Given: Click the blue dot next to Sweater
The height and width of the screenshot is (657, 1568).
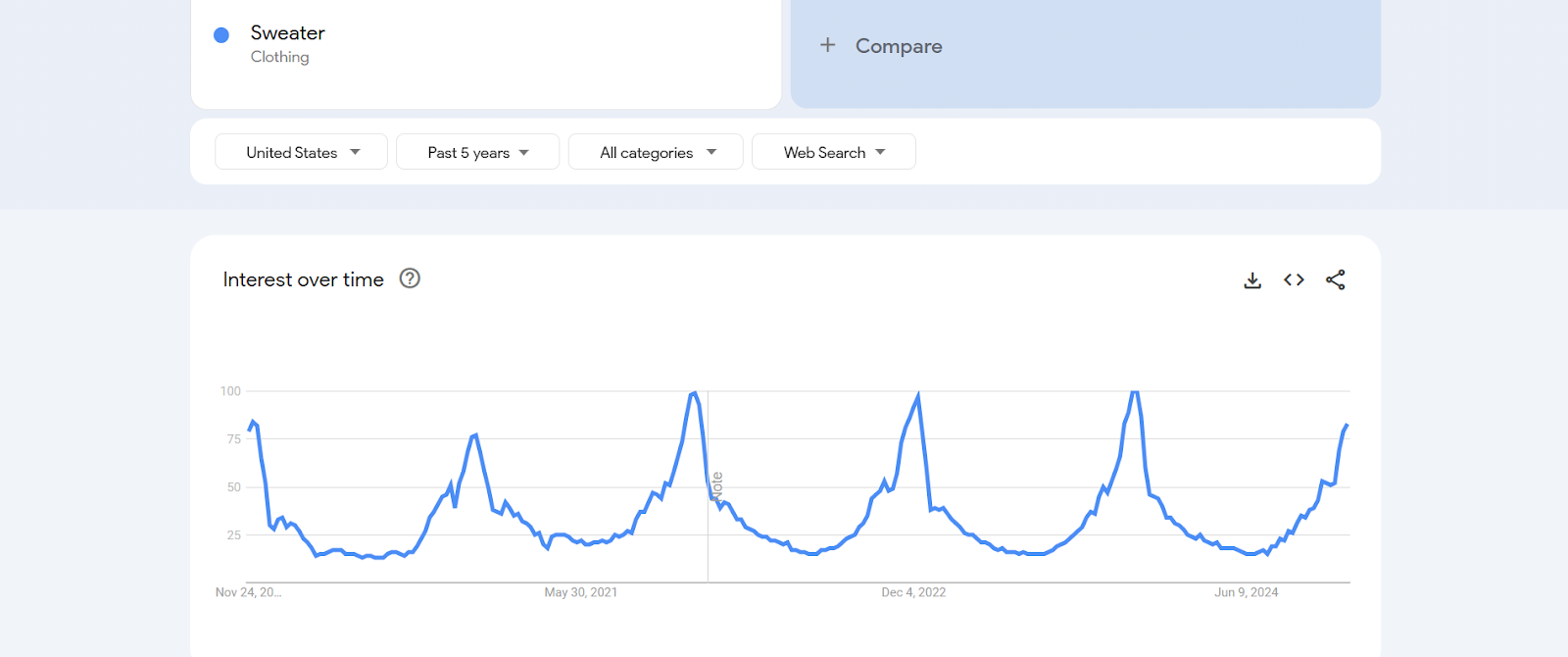Looking at the screenshot, I should pyautogui.click(x=221, y=35).
